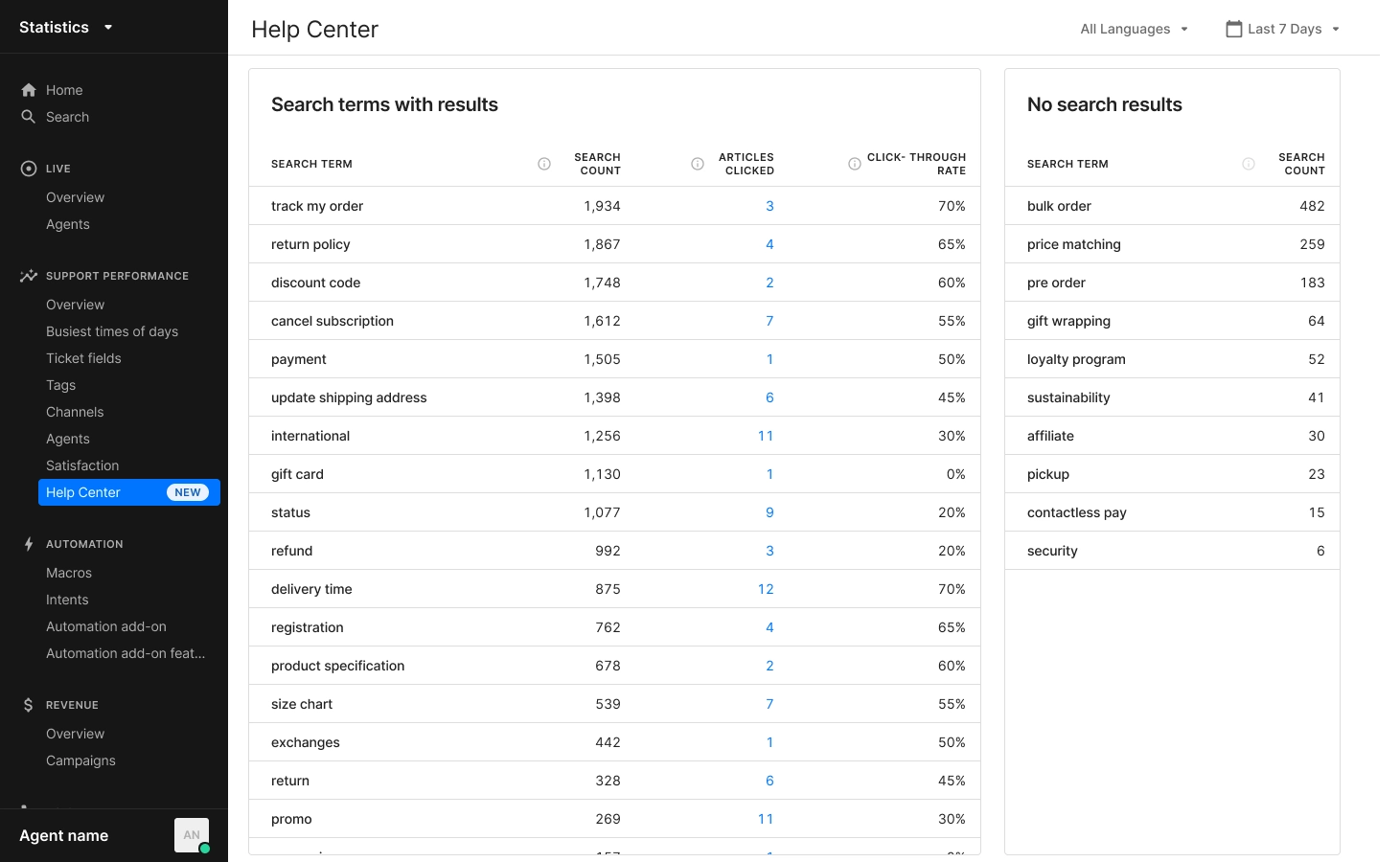The width and height of the screenshot is (1400, 862).
Task: Go to Busiest times of days
Action: point(112,331)
